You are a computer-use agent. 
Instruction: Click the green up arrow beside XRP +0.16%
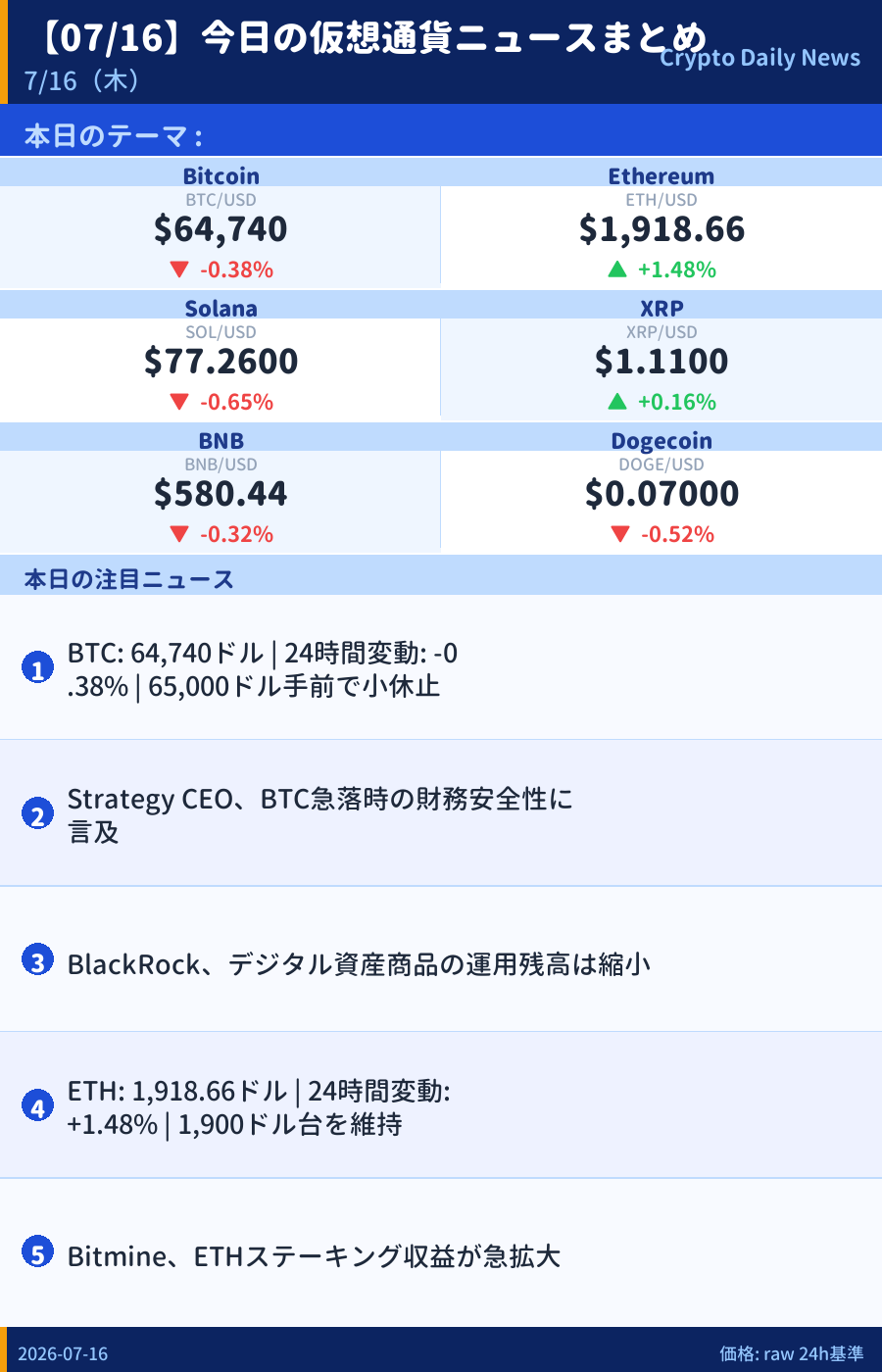click(616, 401)
